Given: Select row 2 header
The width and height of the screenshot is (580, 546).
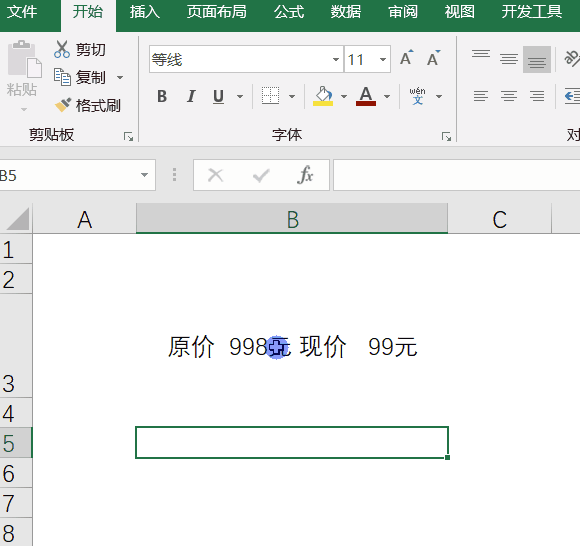Looking at the screenshot, I should click(x=16, y=279).
